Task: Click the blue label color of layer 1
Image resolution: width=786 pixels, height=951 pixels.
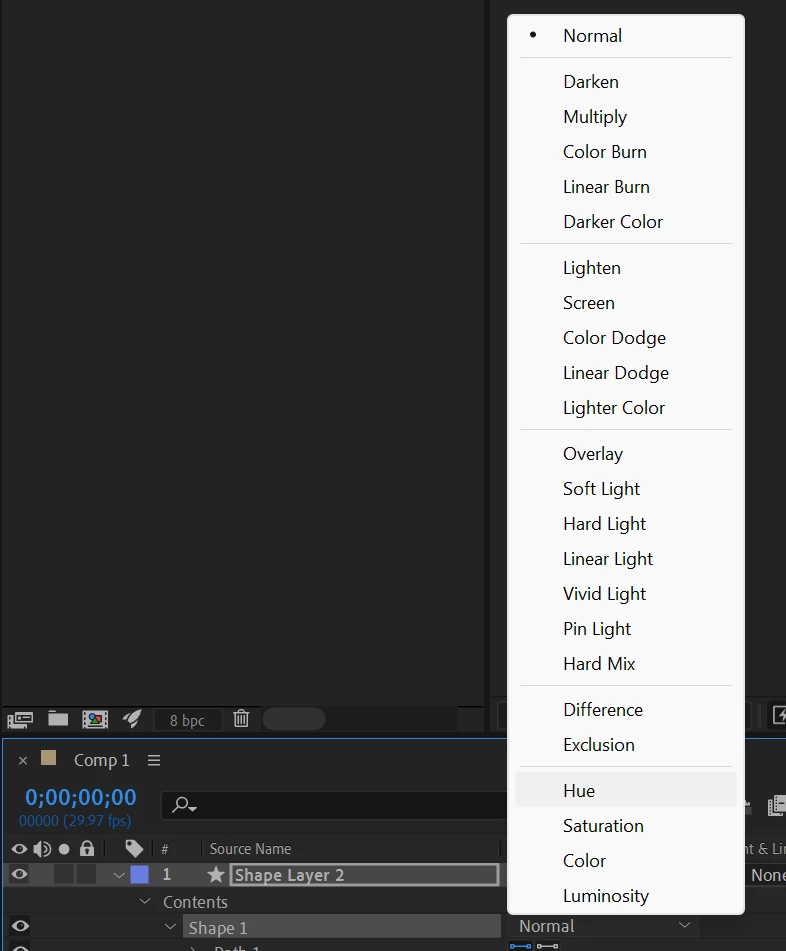Action: [139, 875]
